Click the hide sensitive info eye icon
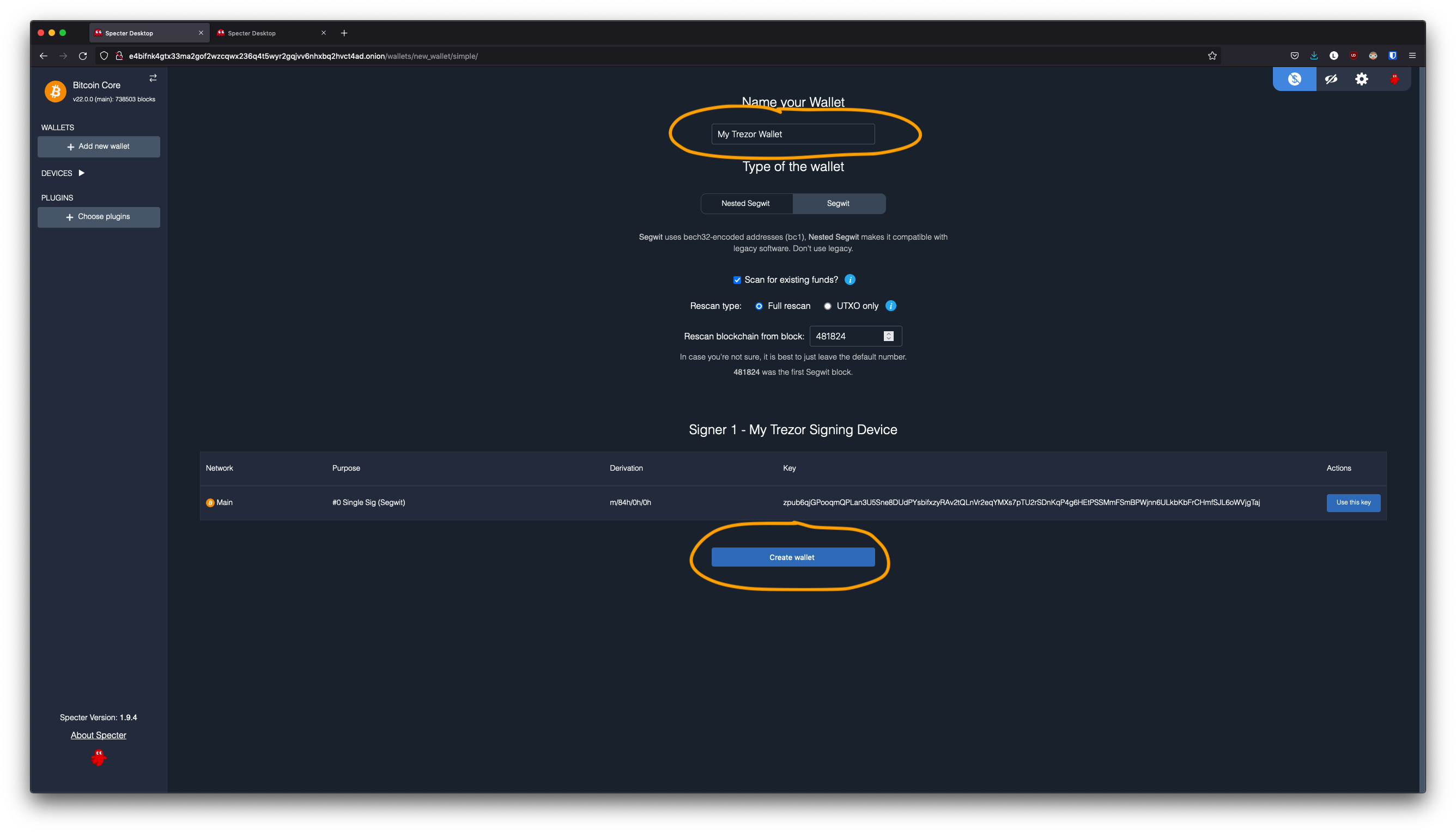The image size is (1456, 833). (x=1331, y=79)
